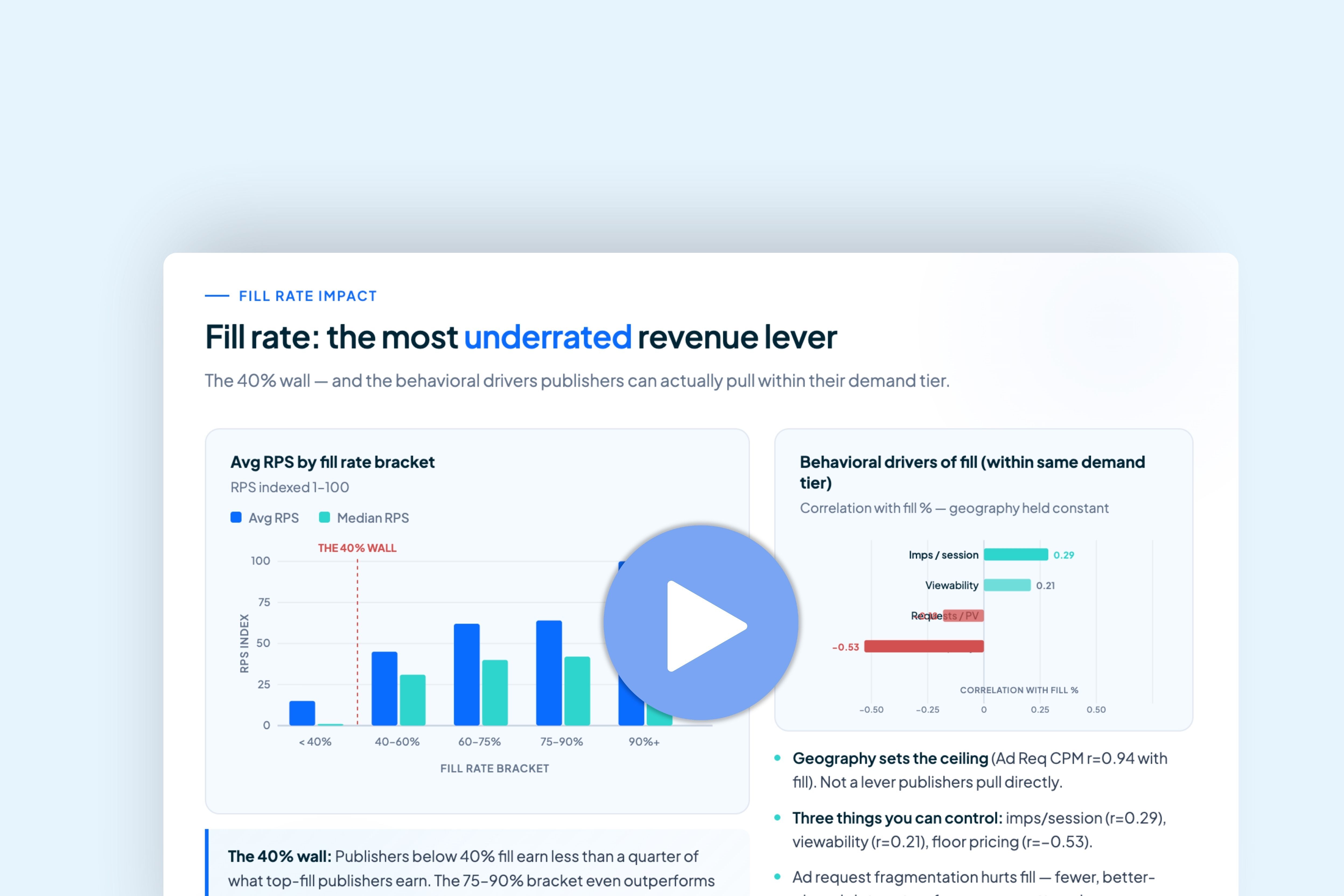
Task: Click the 'Imps / session' row label
Action: [943, 555]
